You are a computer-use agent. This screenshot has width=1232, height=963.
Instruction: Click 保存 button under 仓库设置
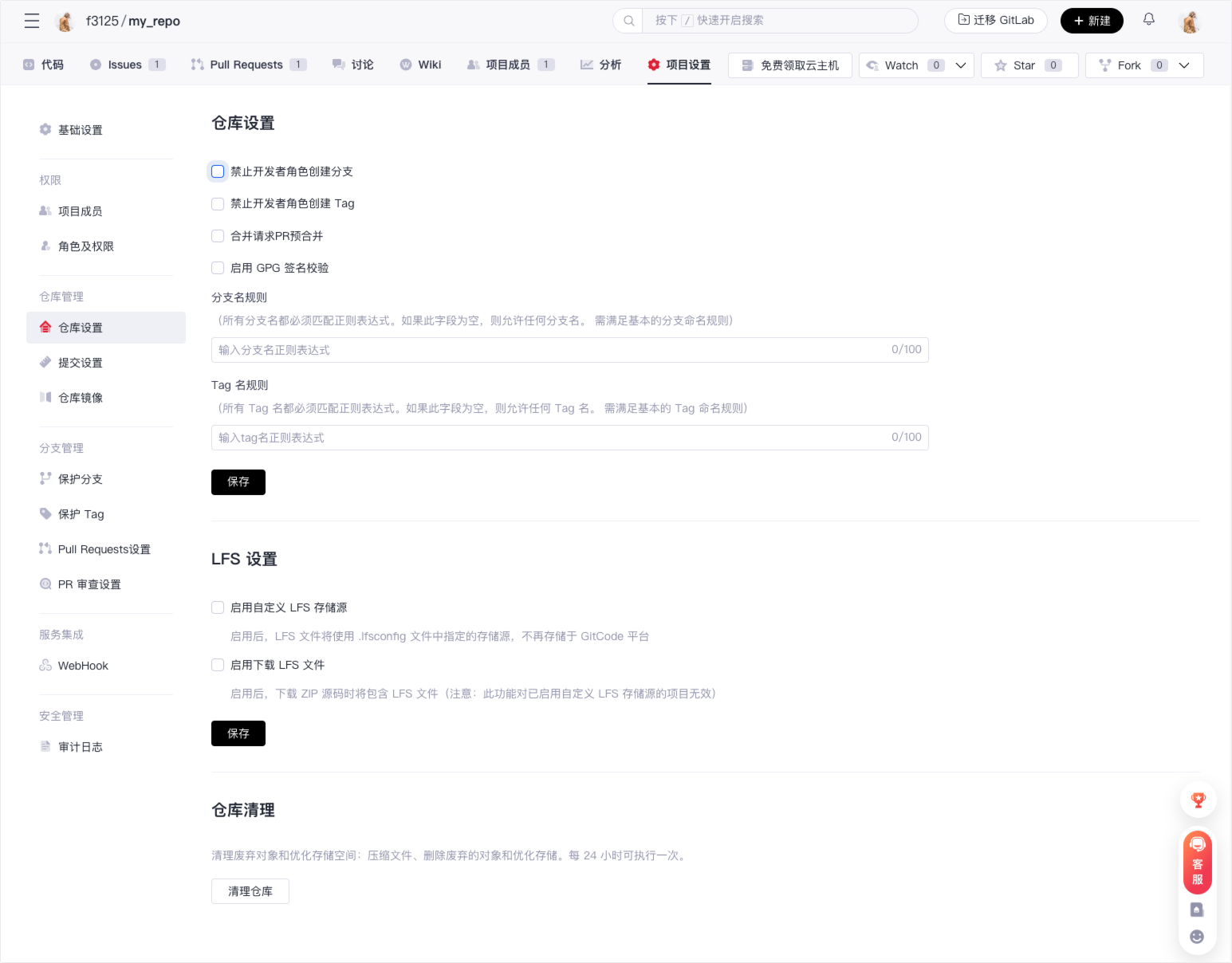(238, 481)
